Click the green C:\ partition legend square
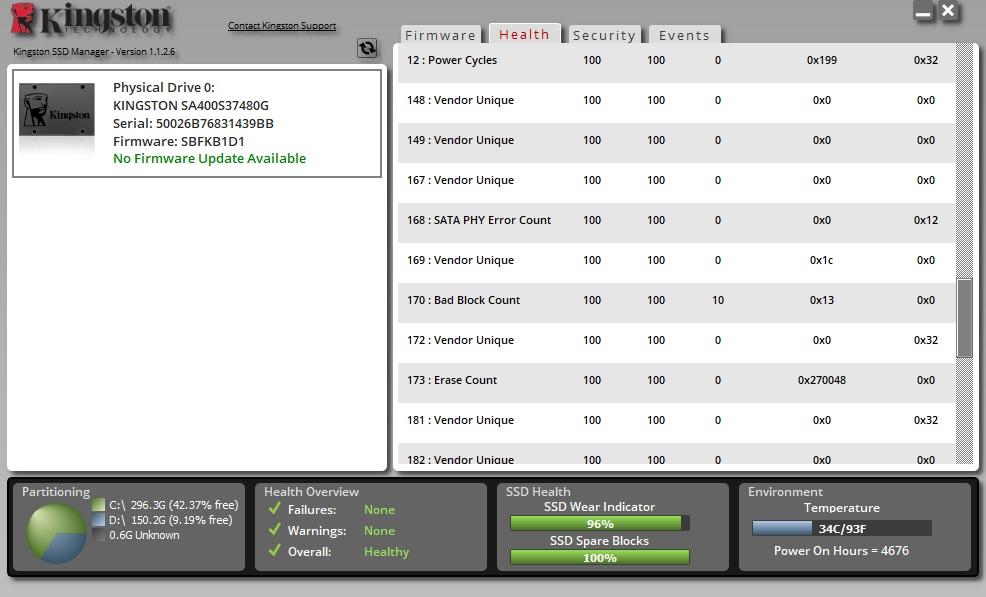Screen dimensions: 986x597 (99, 505)
